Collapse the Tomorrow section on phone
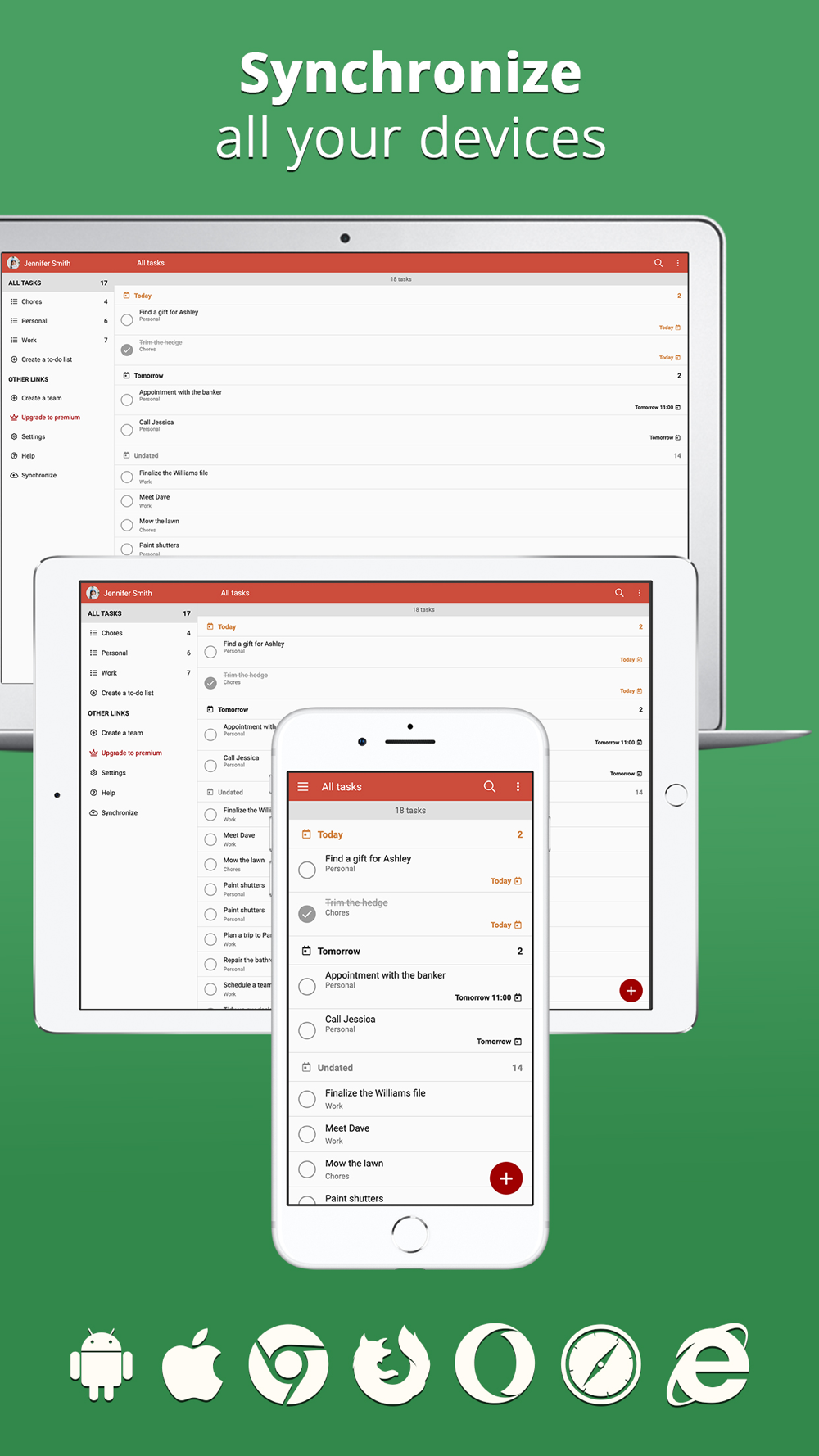Image resolution: width=819 pixels, height=1456 pixels. [x=410, y=951]
